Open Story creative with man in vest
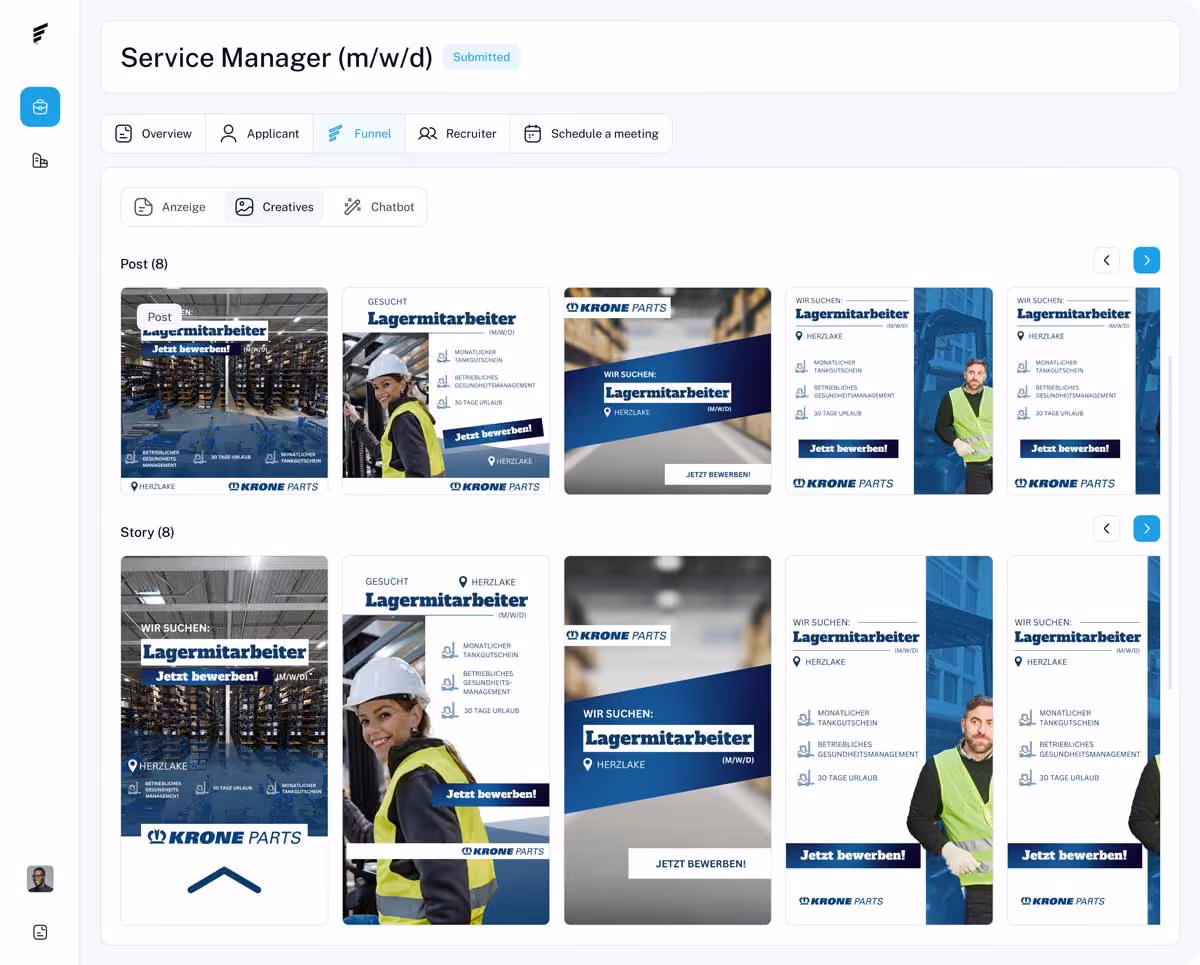Viewport: 1200px width, 965px height. tap(889, 740)
